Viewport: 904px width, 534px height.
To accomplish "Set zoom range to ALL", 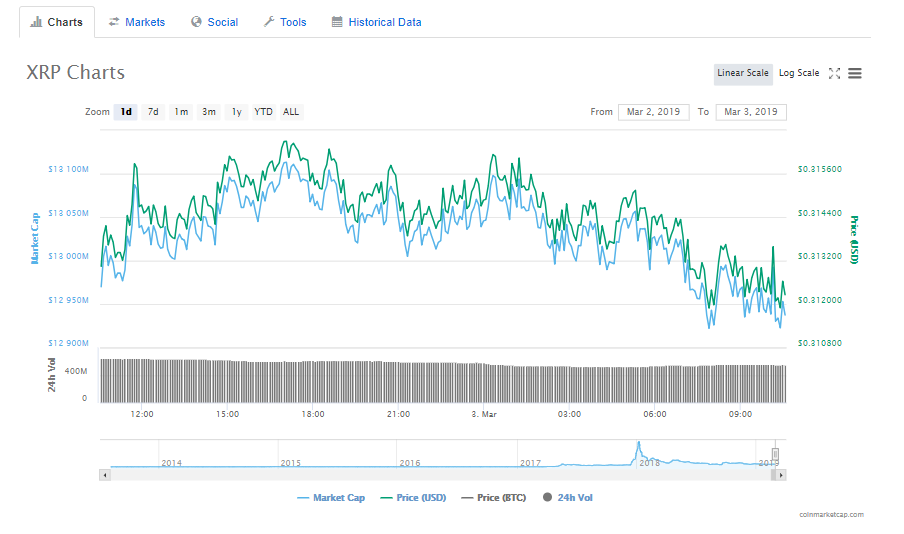I will 291,112.
